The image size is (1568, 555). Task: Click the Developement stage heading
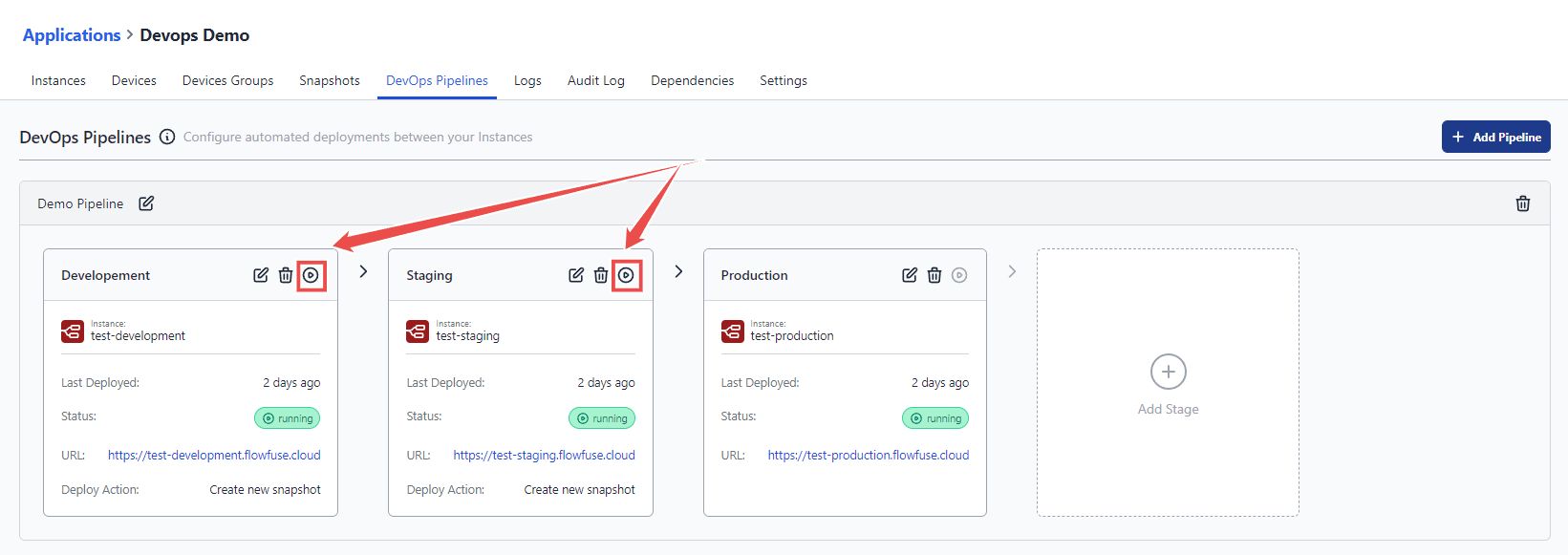click(105, 275)
